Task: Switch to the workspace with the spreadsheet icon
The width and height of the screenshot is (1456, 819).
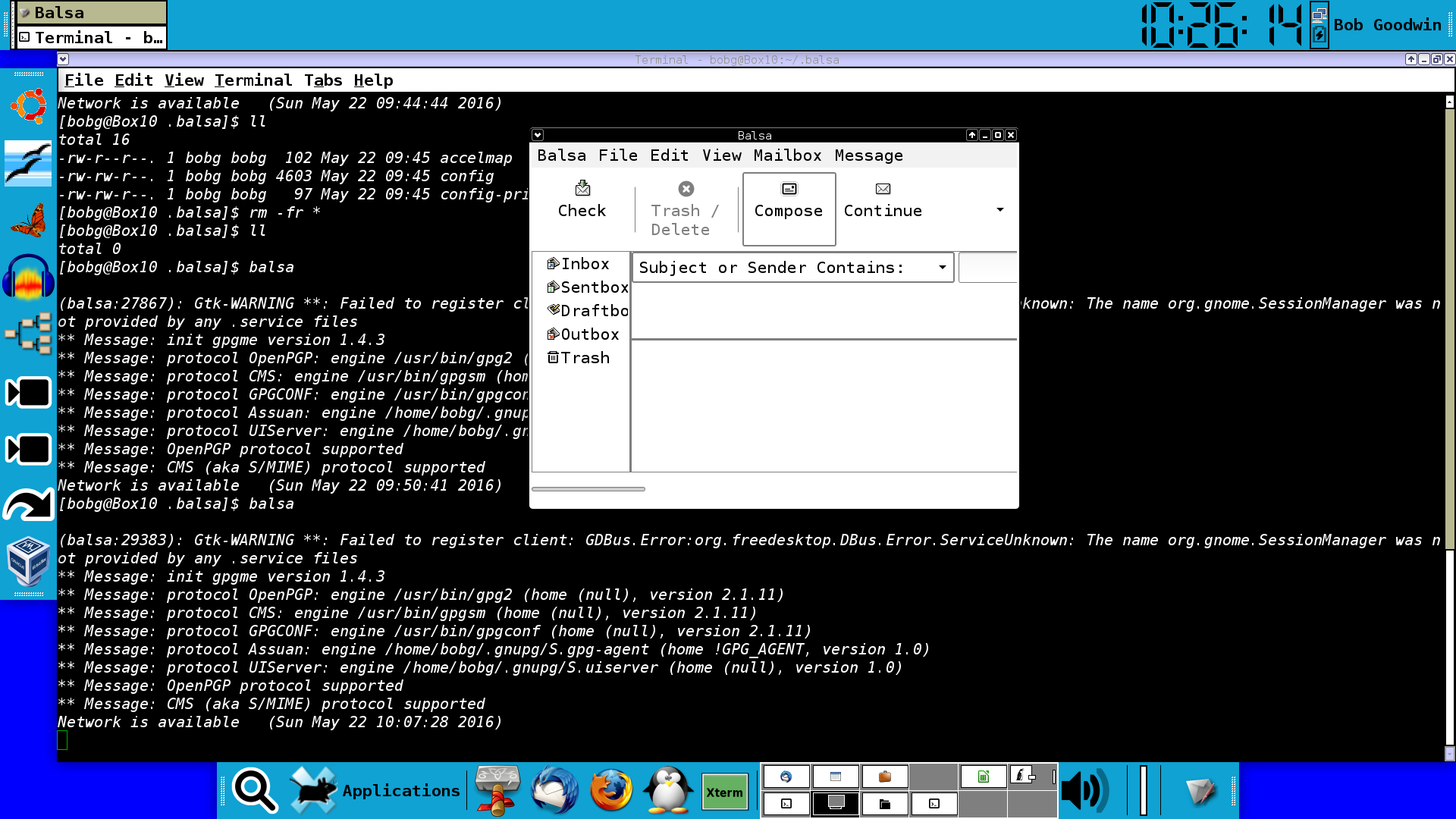Action: pos(984,777)
